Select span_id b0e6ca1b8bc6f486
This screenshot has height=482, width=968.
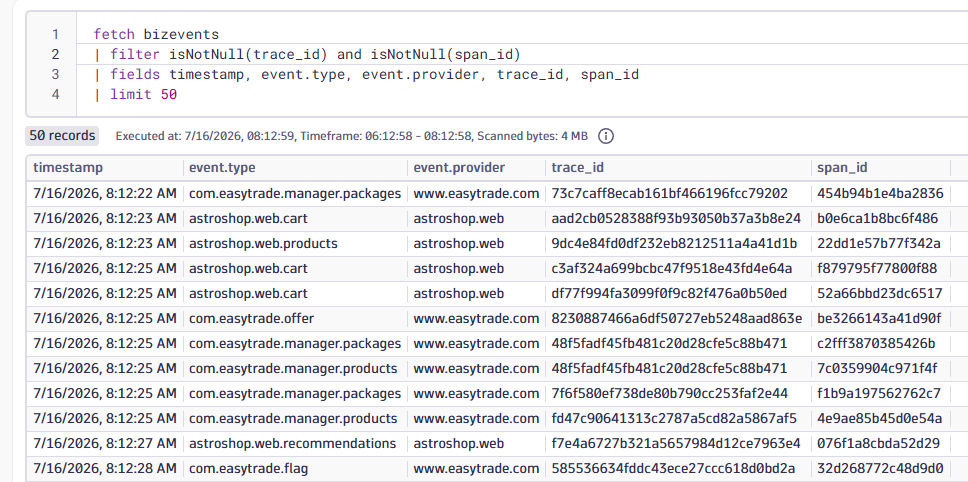click(878, 218)
